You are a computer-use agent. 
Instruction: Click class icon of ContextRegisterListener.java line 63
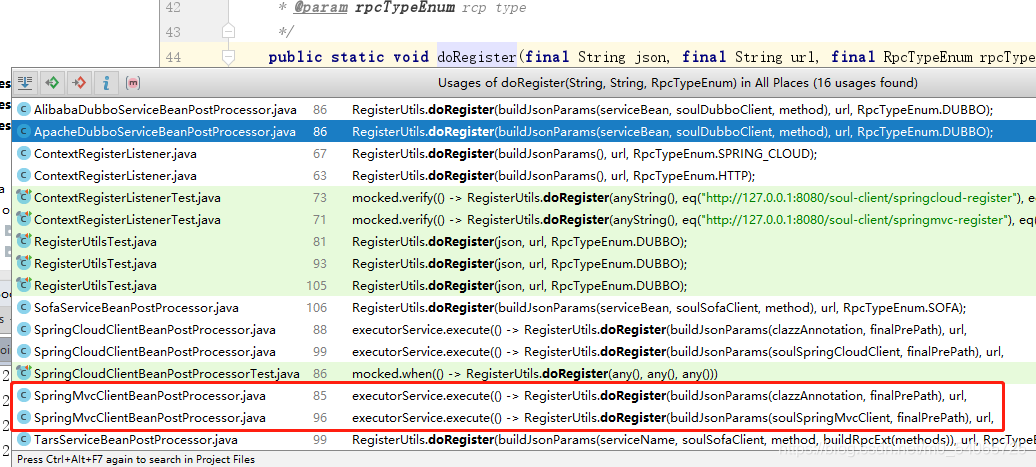click(x=24, y=176)
